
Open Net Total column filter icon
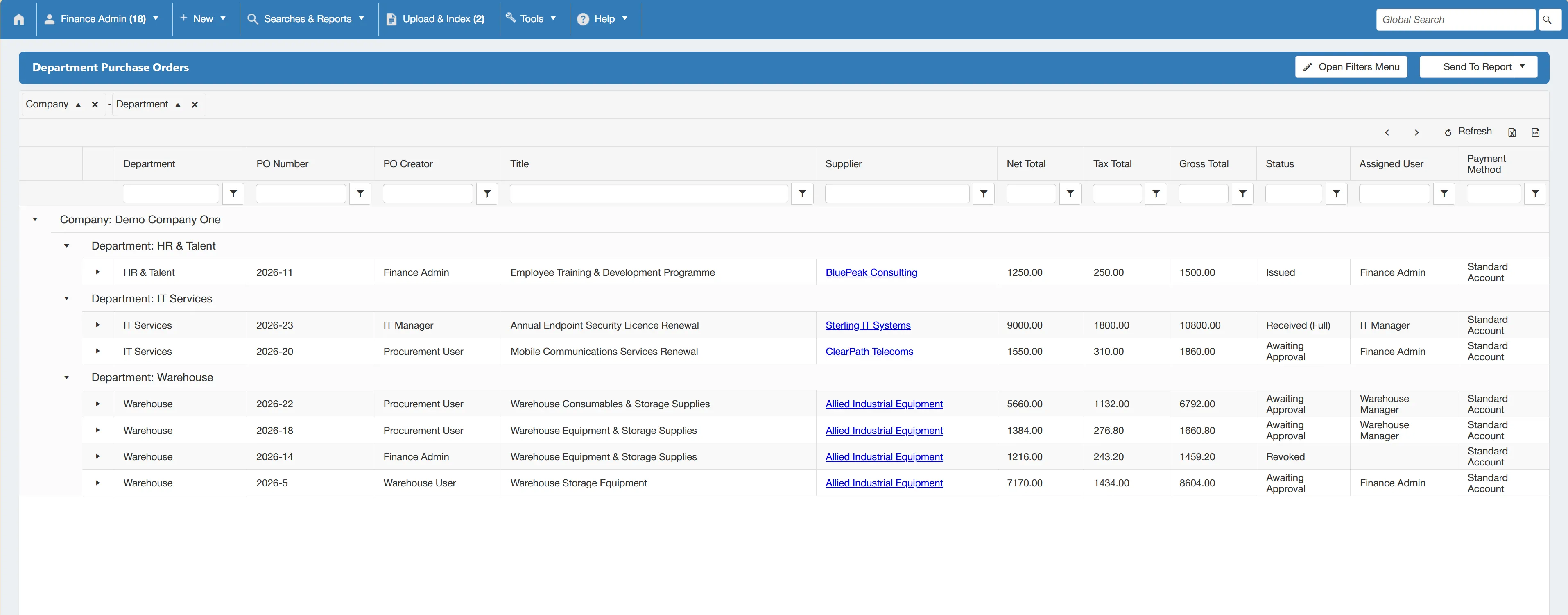click(1070, 194)
